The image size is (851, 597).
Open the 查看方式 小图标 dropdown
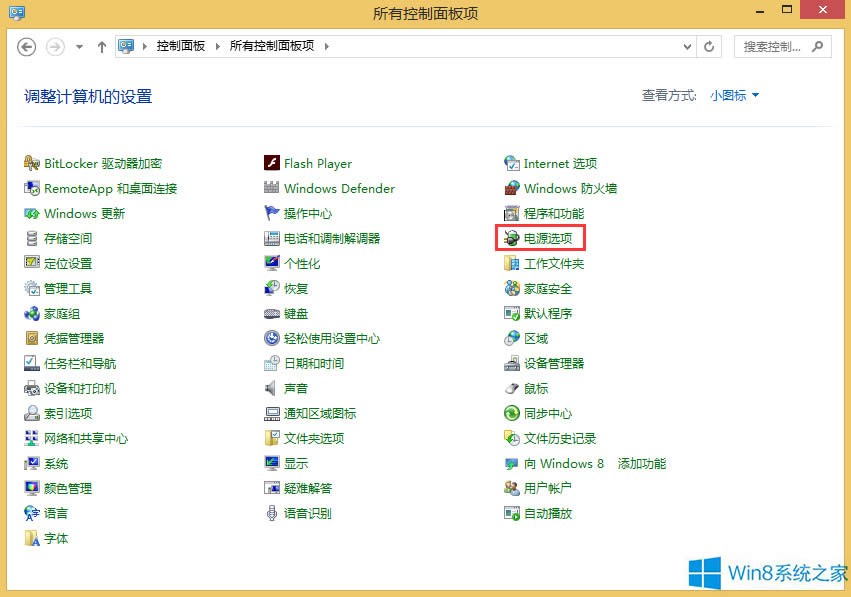click(734, 95)
